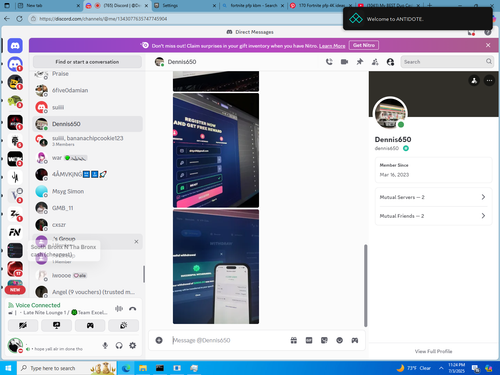Open Discord home direct messages icon
This screenshot has height=375, width=500.
[x=15, y=46]
